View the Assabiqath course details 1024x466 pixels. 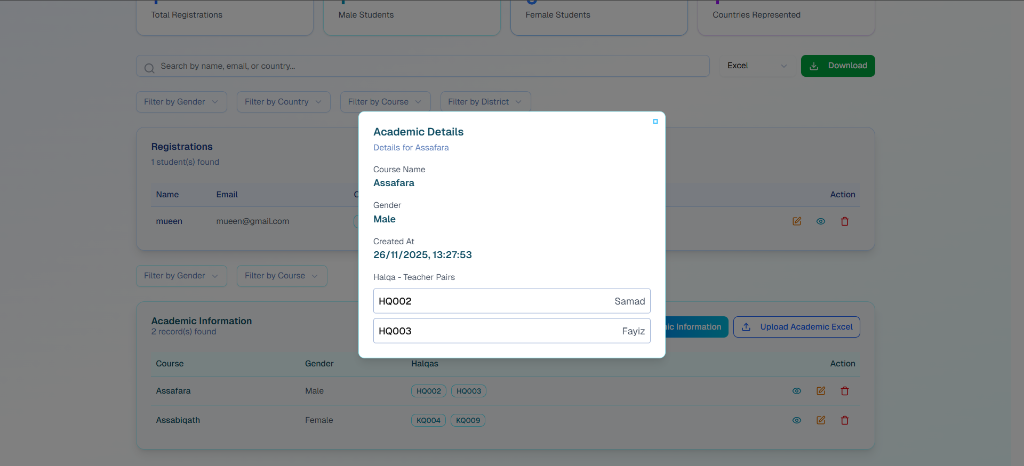797,420
